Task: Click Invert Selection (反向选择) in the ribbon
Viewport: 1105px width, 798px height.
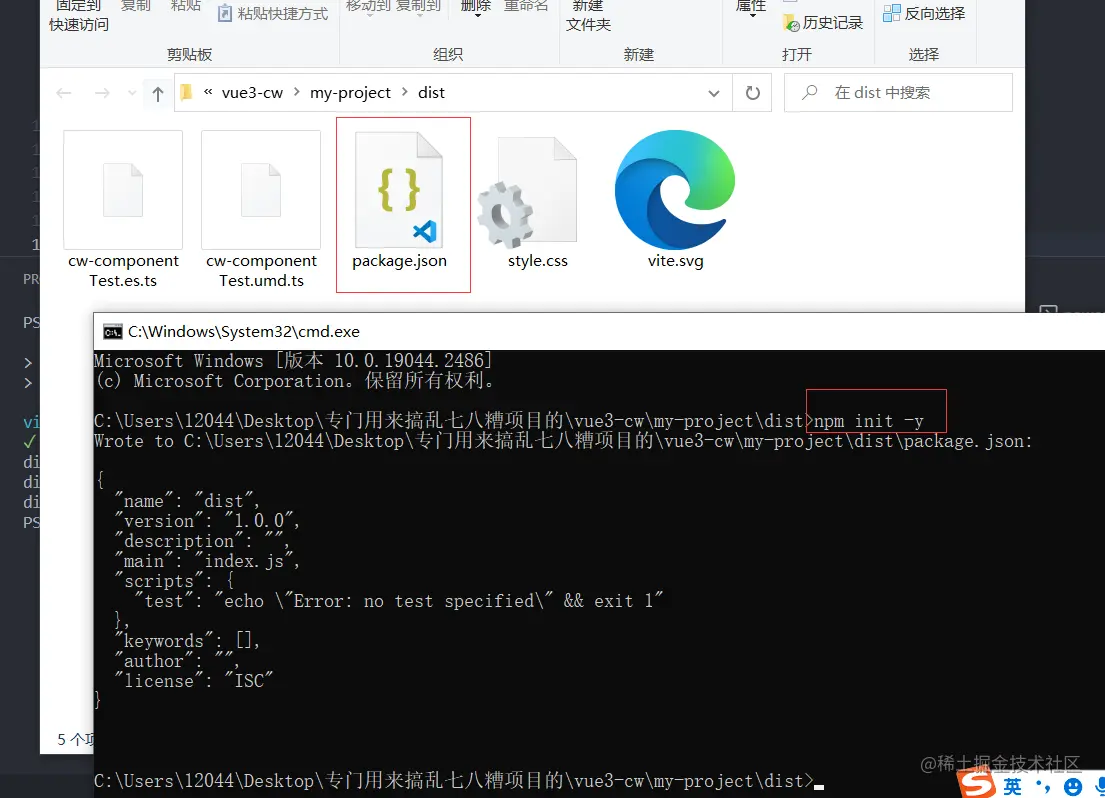Action: click(x=924, y=13)
